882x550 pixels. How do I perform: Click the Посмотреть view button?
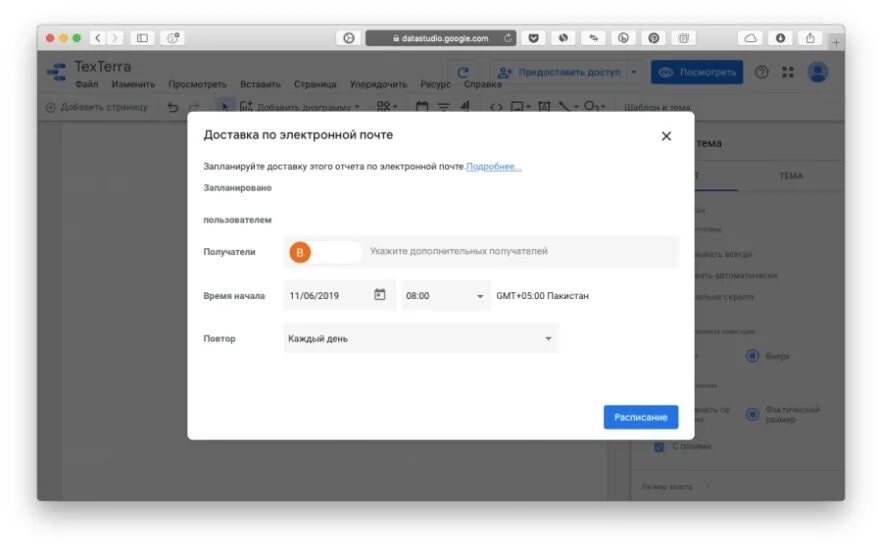697,72
